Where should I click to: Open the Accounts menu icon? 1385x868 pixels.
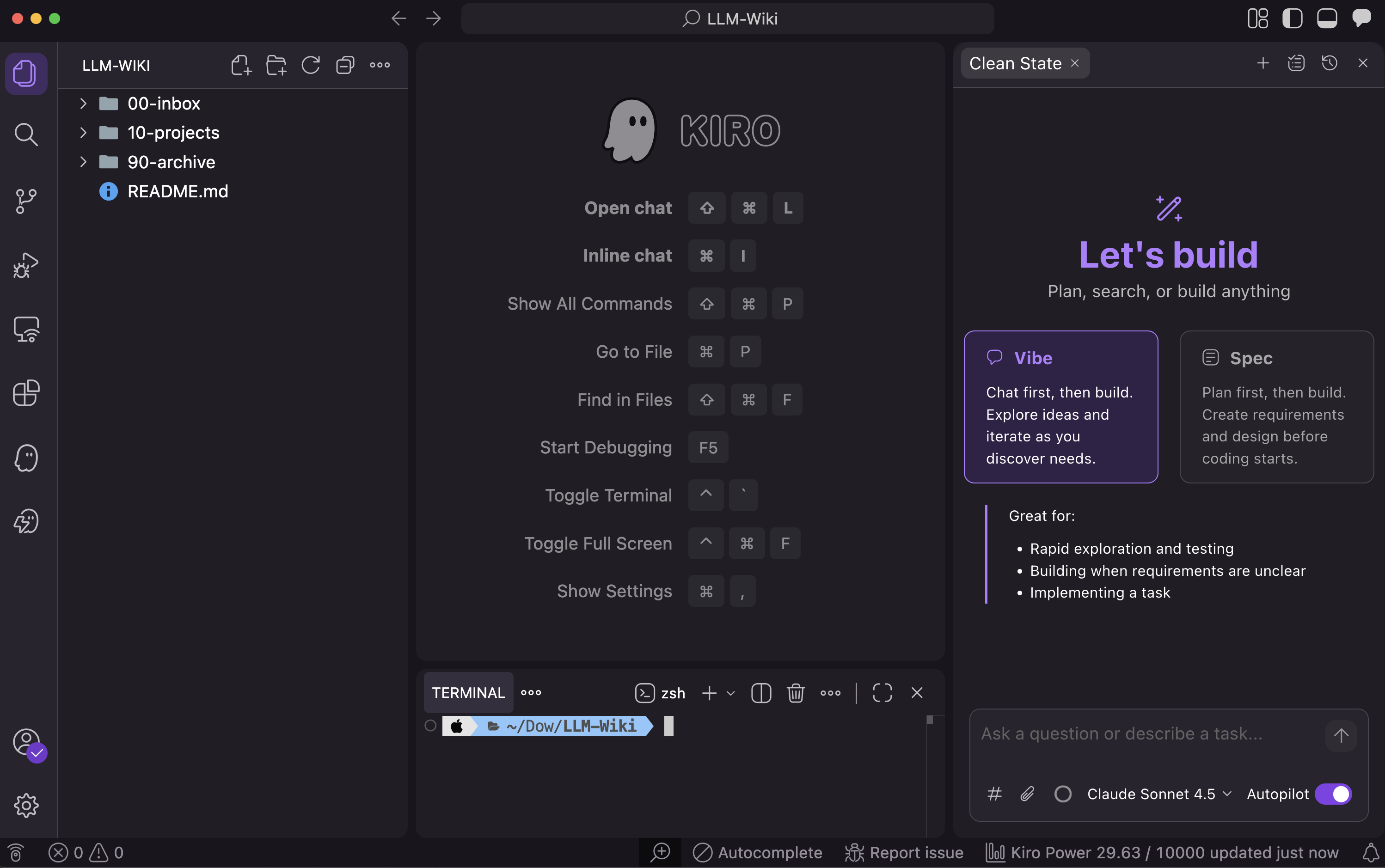click(27, 743)
